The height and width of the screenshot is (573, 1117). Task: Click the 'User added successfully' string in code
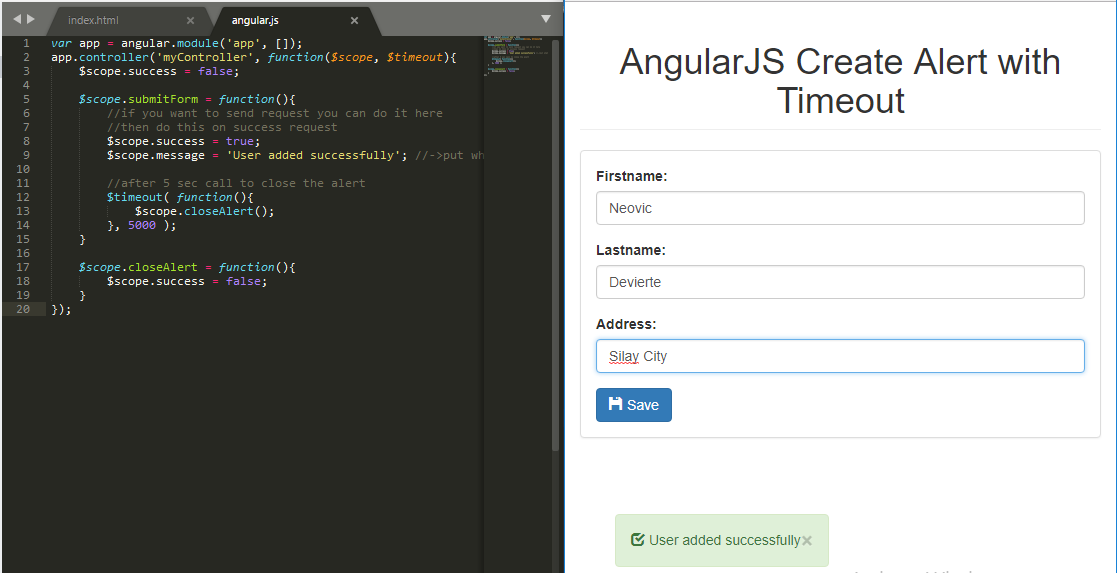click(313, 155)
